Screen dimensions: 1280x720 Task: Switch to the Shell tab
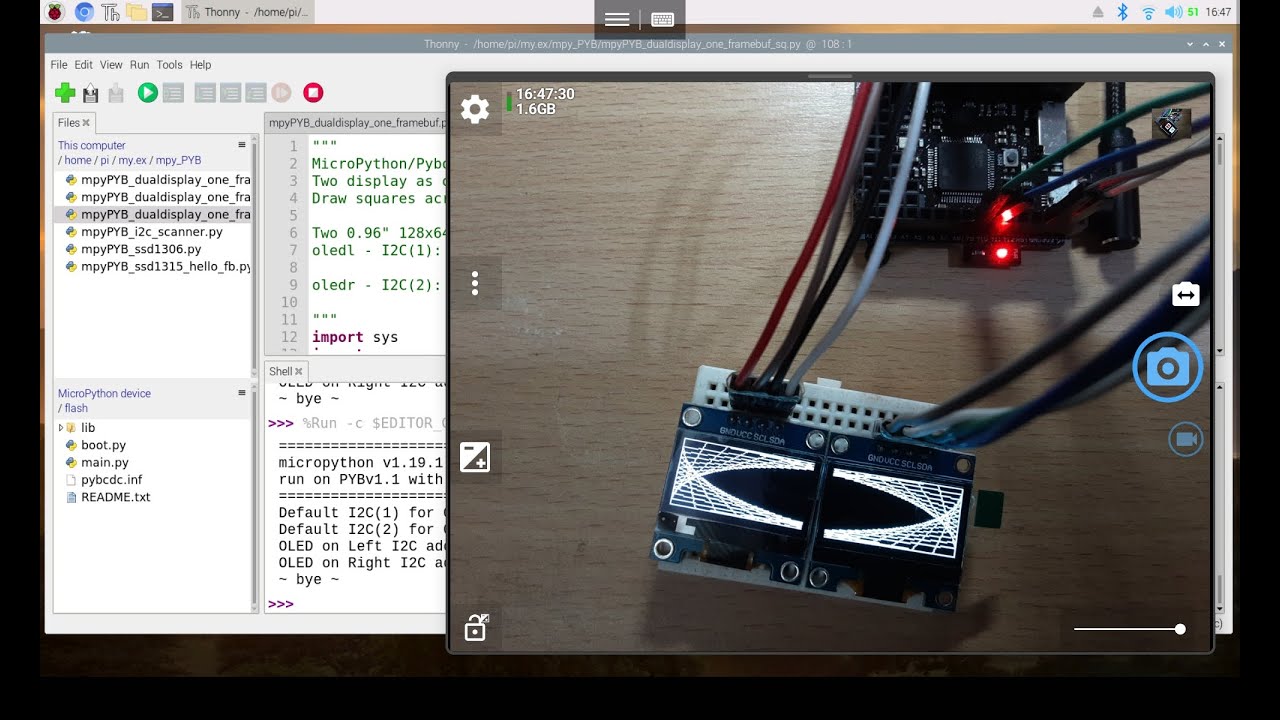click(282, 370)
